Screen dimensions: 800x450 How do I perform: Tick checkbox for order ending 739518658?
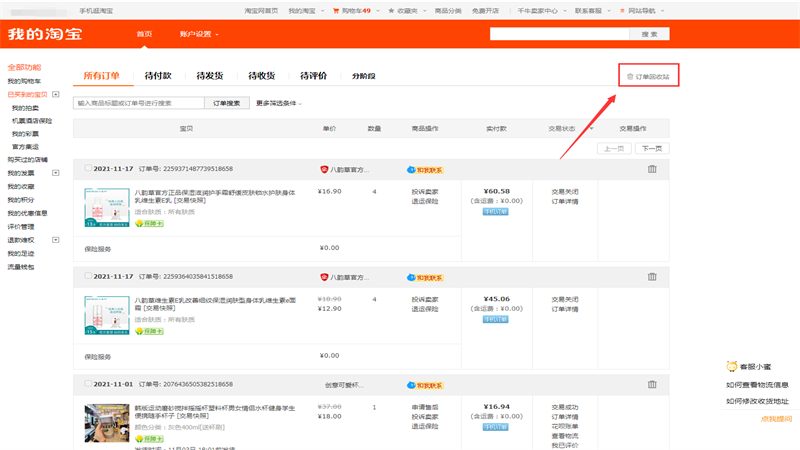click(88, 168)
